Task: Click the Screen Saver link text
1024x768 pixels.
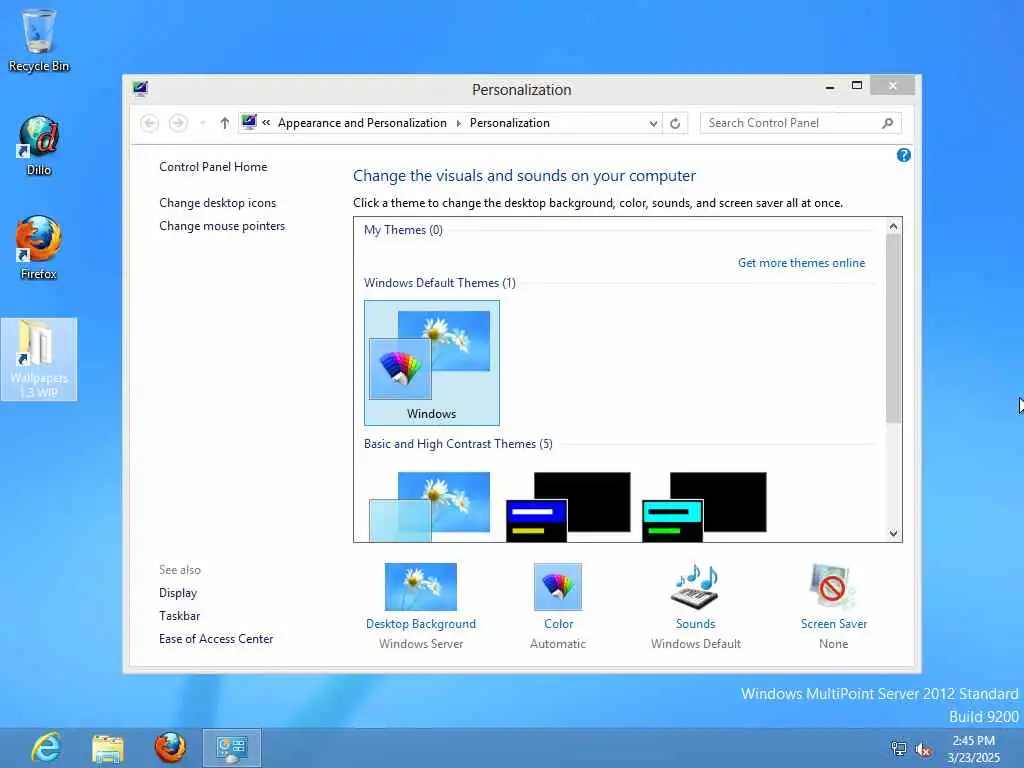Action: tap(834, 624)
